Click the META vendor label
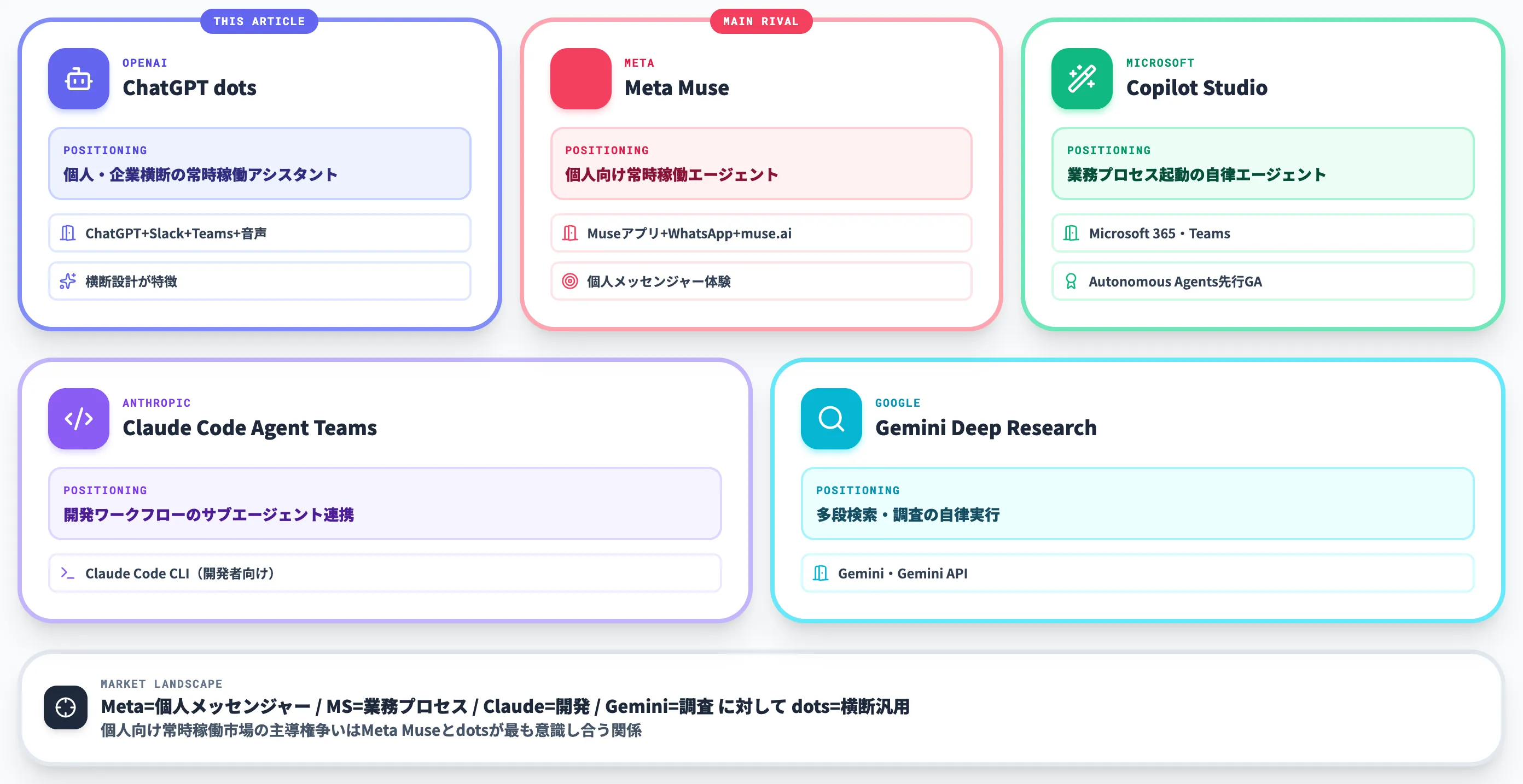Screen dimensions: 1523x784 click(639, 63)
